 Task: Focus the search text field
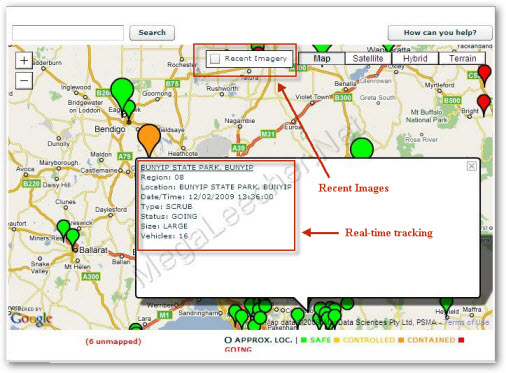click(68, 33)
